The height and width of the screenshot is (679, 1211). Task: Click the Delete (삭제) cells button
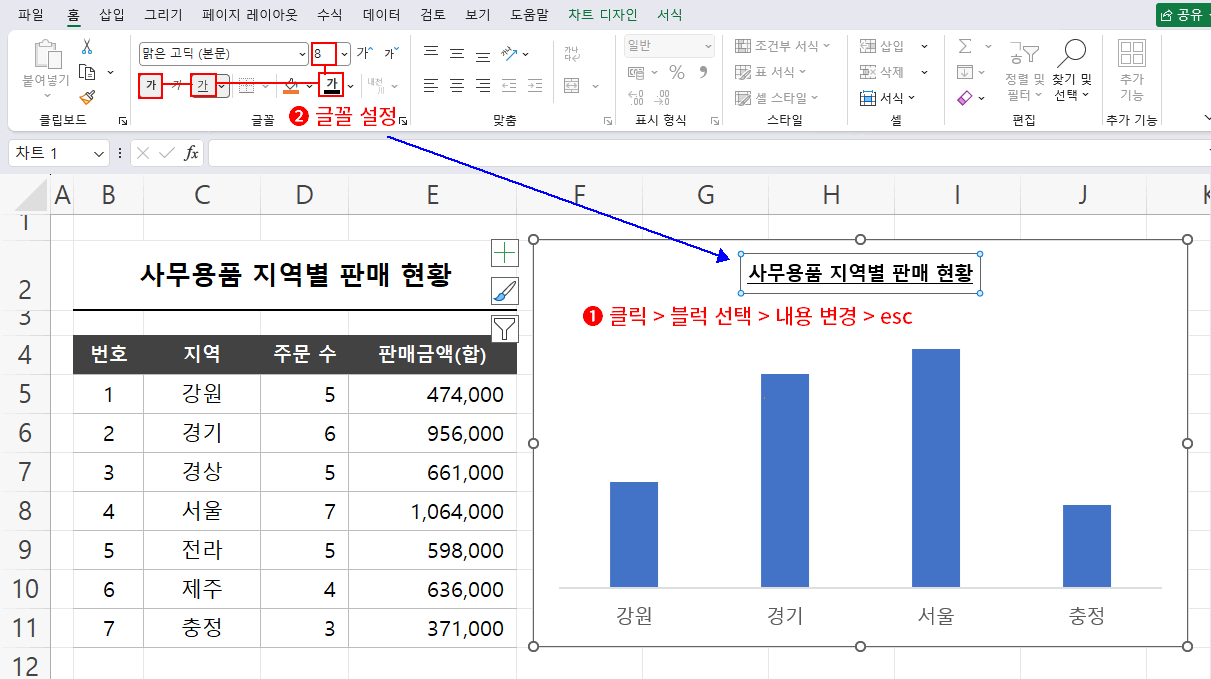pos(882,72)
